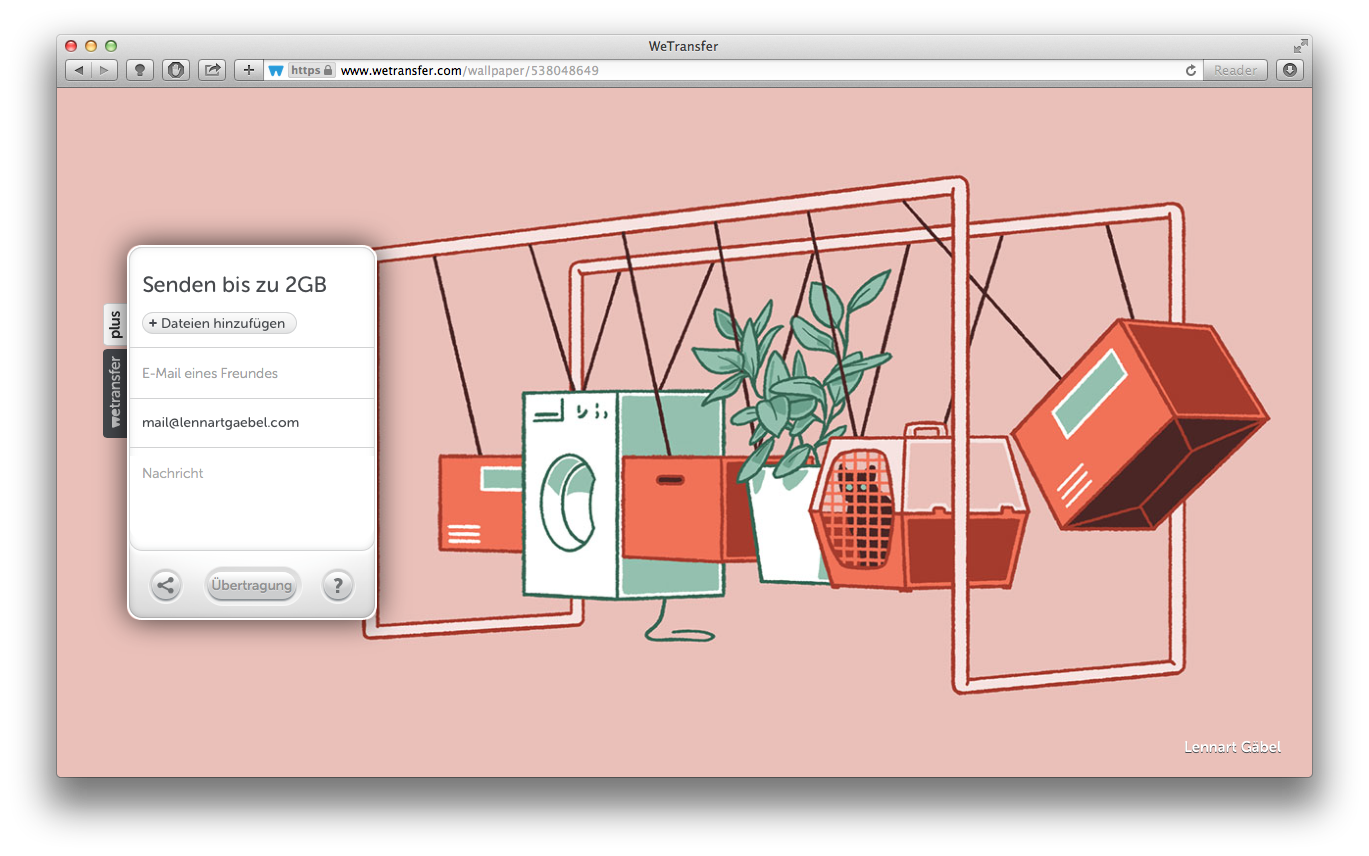
Task: Click the https lock indicator
Action: click(x=312, y=71)
